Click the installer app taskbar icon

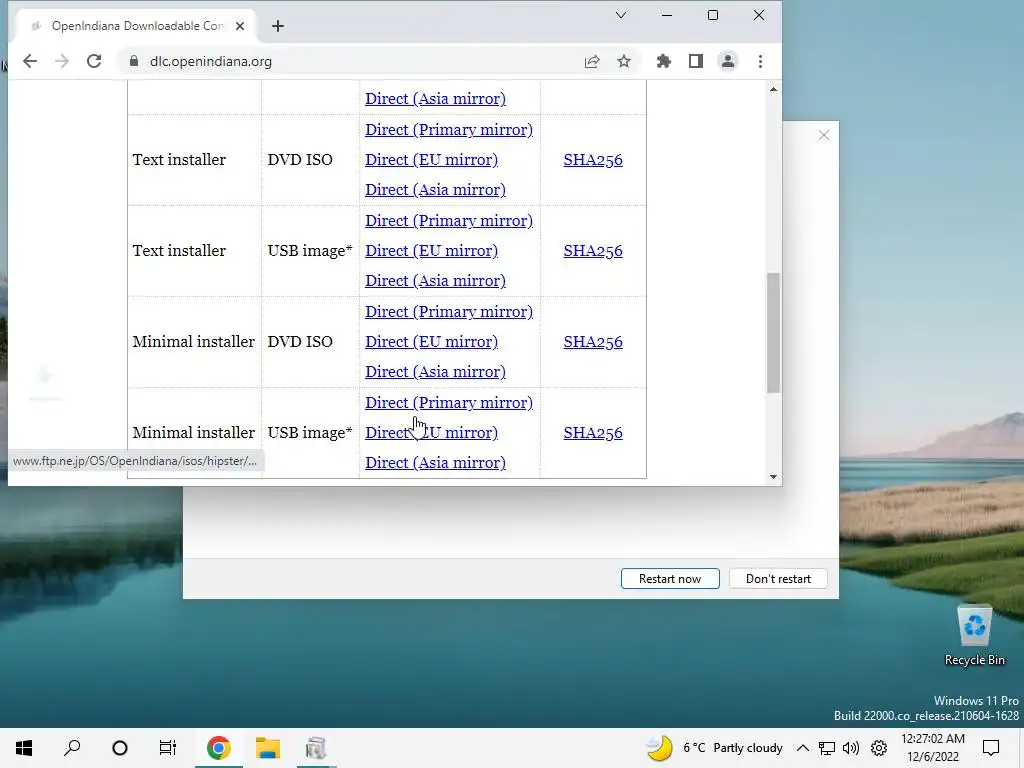click(316, 748)
